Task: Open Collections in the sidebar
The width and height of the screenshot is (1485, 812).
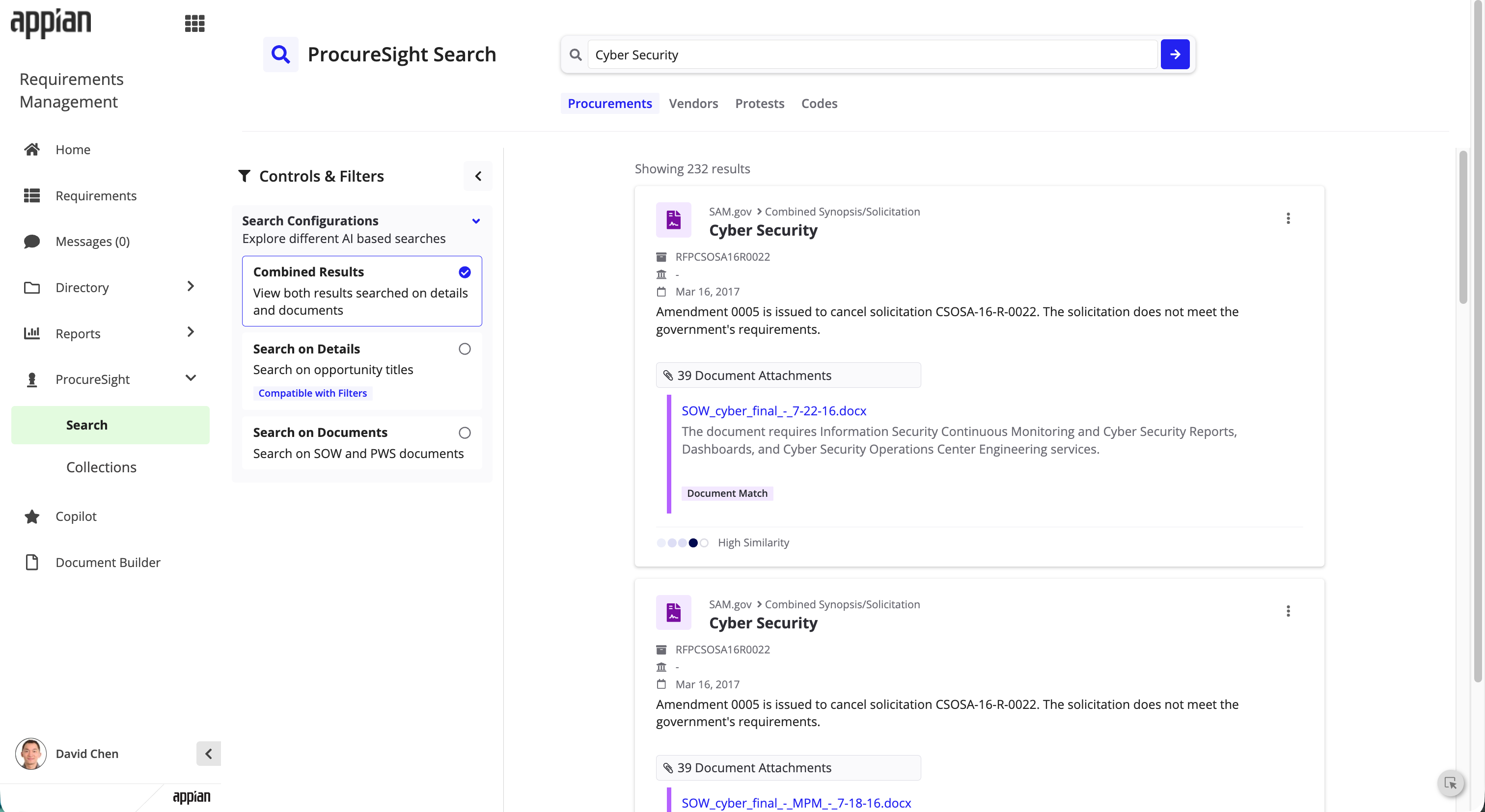Action: tap(102, 467)
